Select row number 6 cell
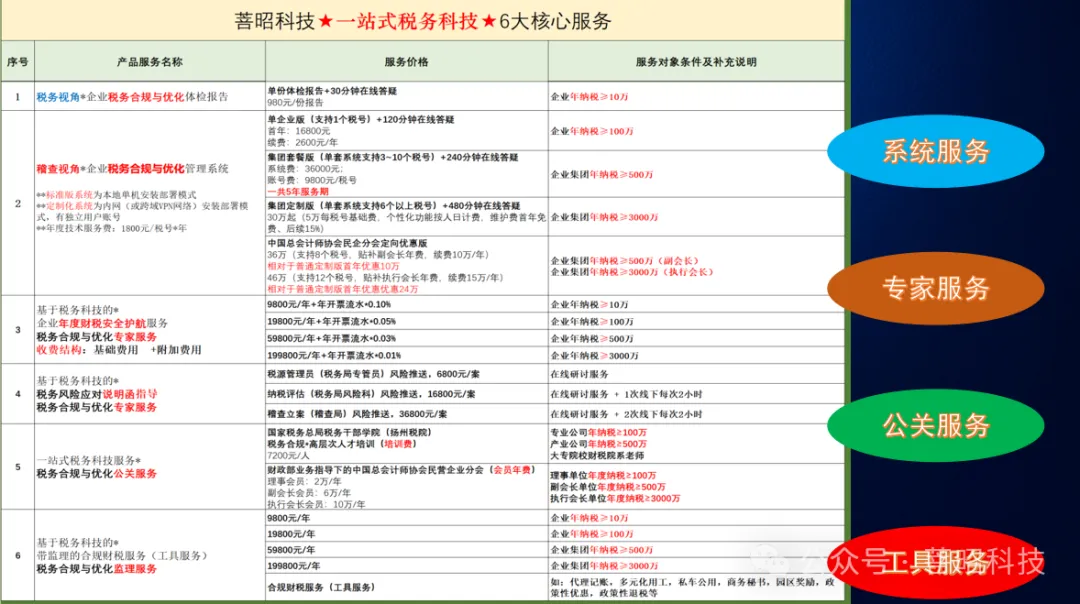The image size is (1080, 604). pyautogui.click(x=17, y=555)
